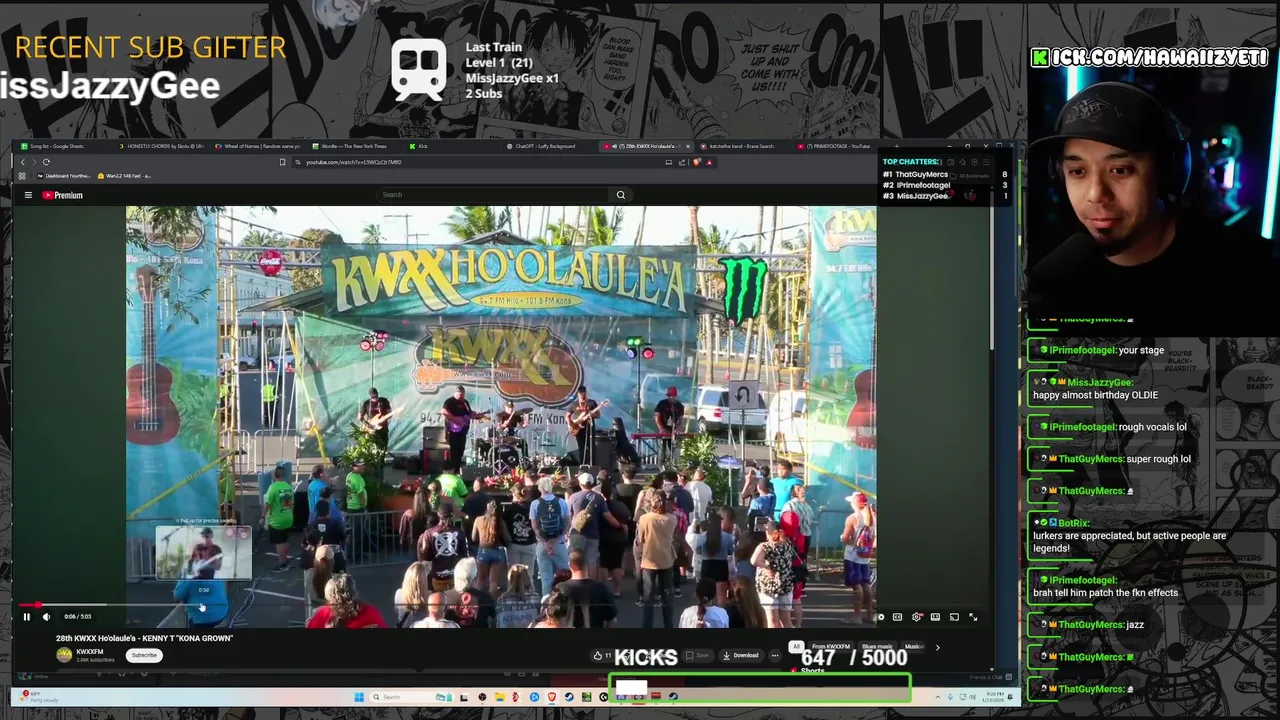Viewport: 1280px width, 720px height.
Task: Click MissJazzyGee username in chat
Action: pos(1099,382)
